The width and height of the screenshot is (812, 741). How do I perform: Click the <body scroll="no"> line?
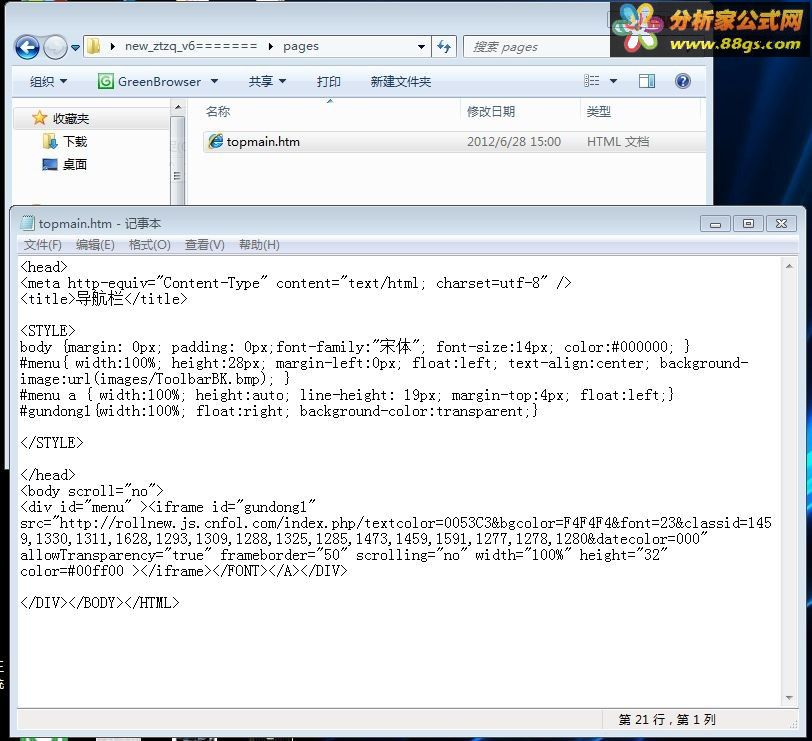92,491
